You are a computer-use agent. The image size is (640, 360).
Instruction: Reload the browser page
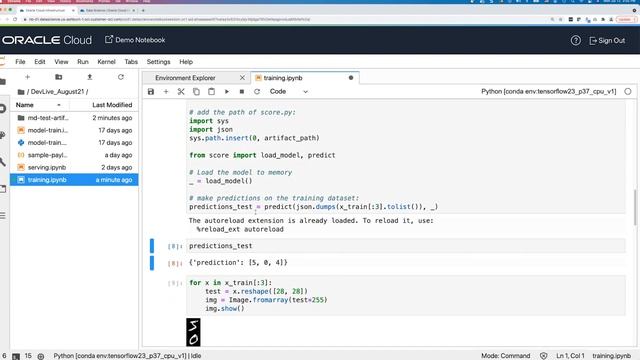(15, 19)
